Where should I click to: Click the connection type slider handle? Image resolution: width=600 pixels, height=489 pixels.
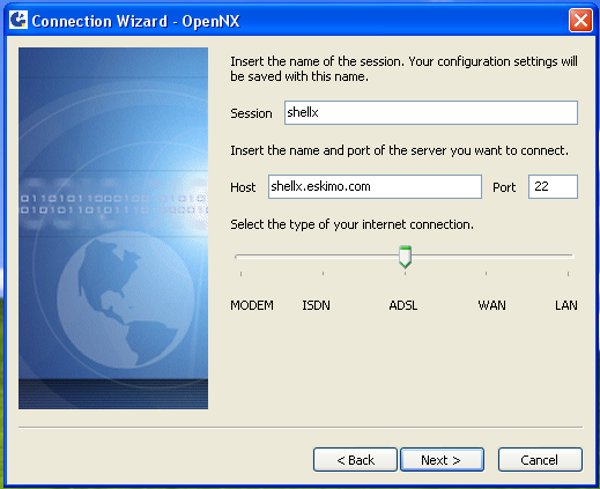point(405,256)
